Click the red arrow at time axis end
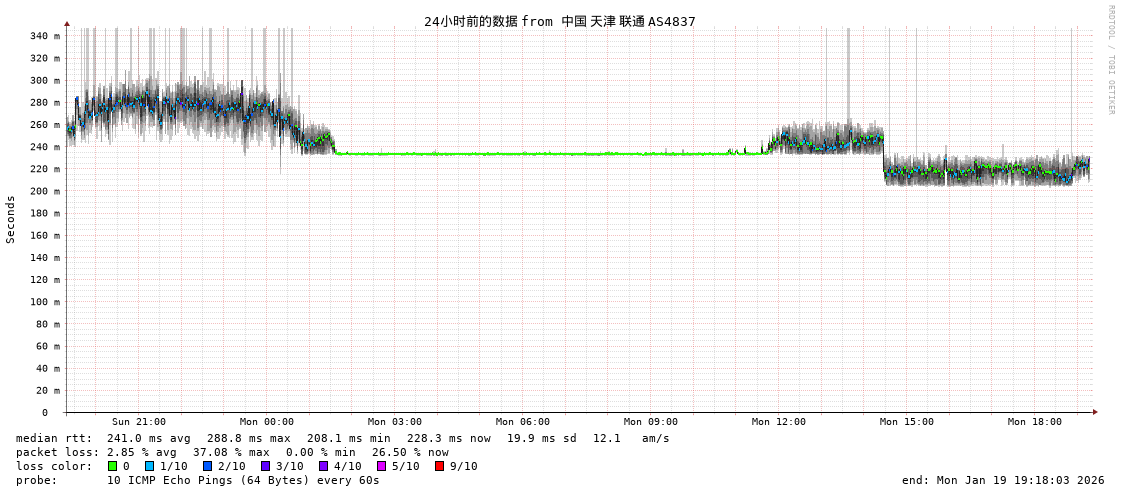The width and height of the screenshot is (1121, 494). pyautogui.click(x=1094, y=412)
